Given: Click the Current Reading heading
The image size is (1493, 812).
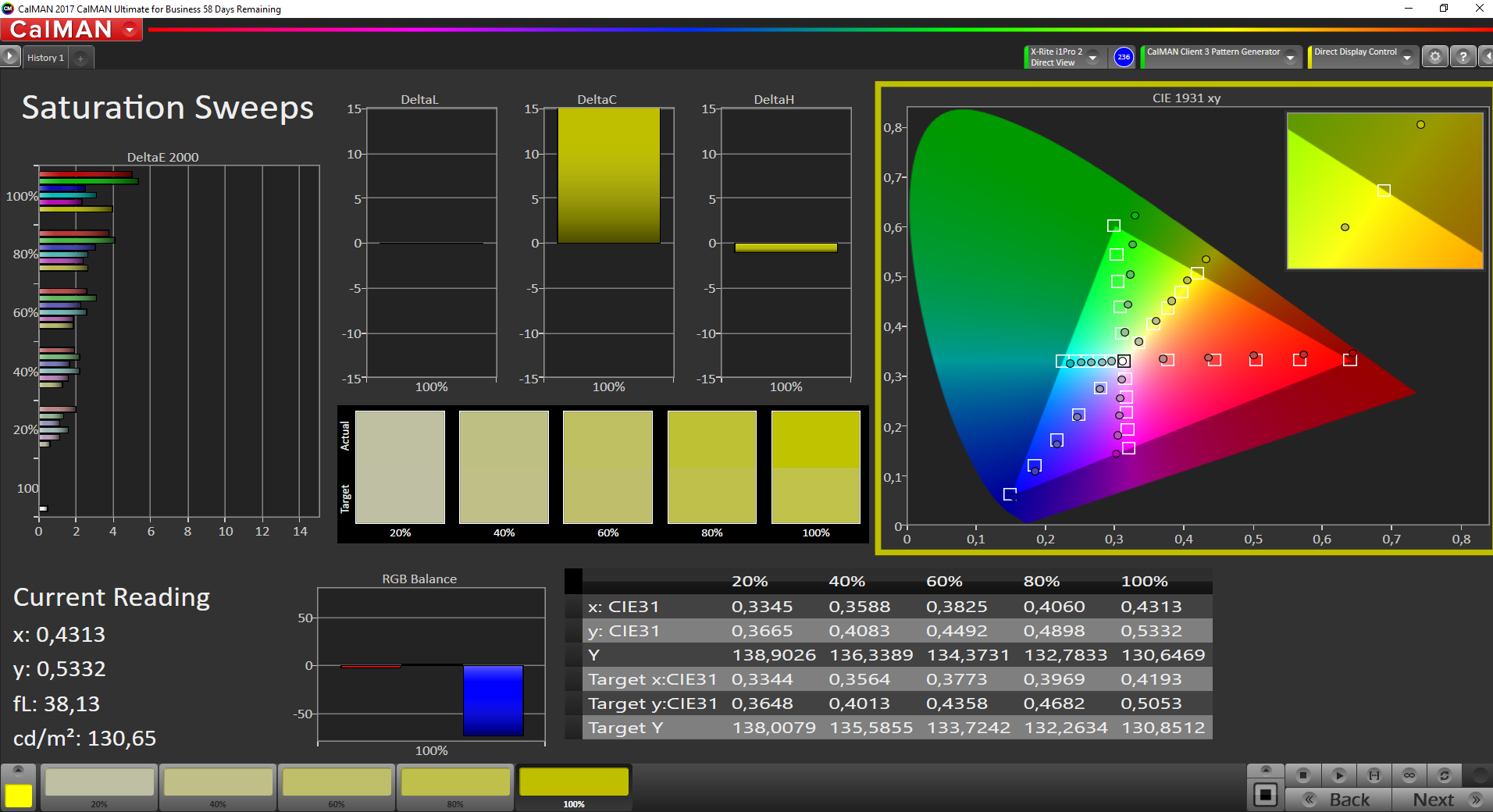Looking at the screenshot, I should (x=112, y=597).
